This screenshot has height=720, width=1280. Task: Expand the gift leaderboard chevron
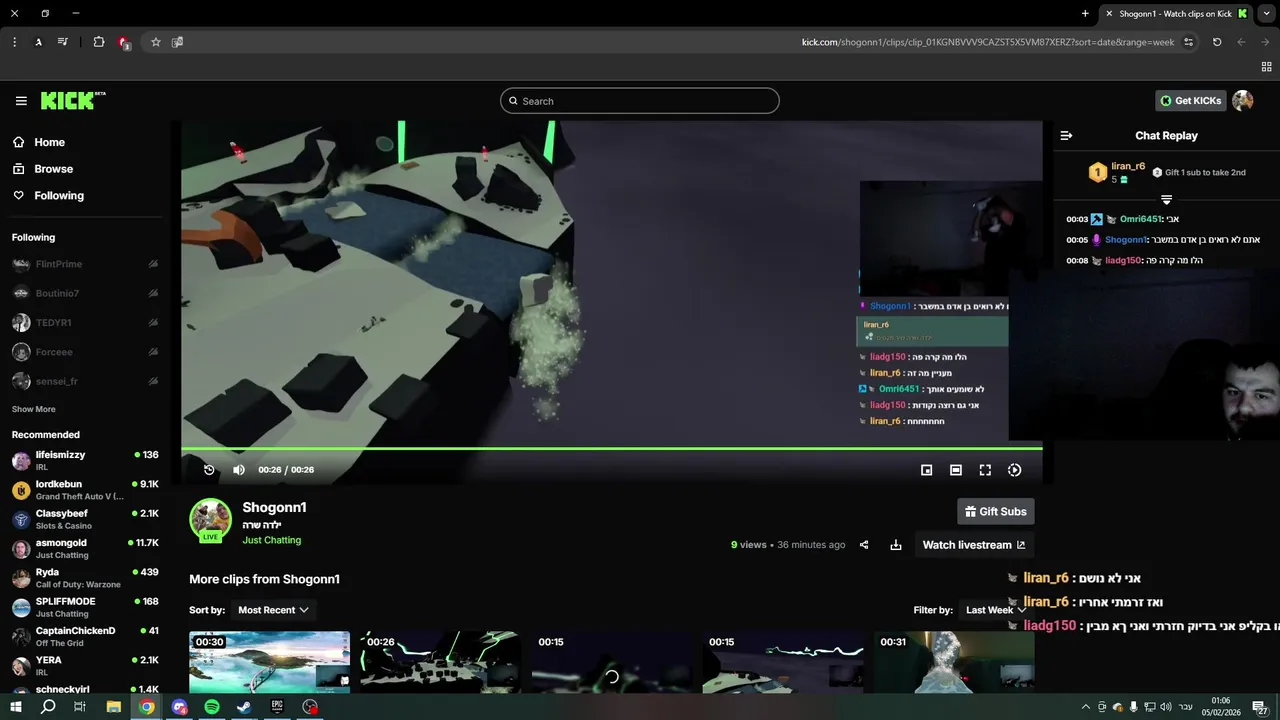(x=1166, y=200)
